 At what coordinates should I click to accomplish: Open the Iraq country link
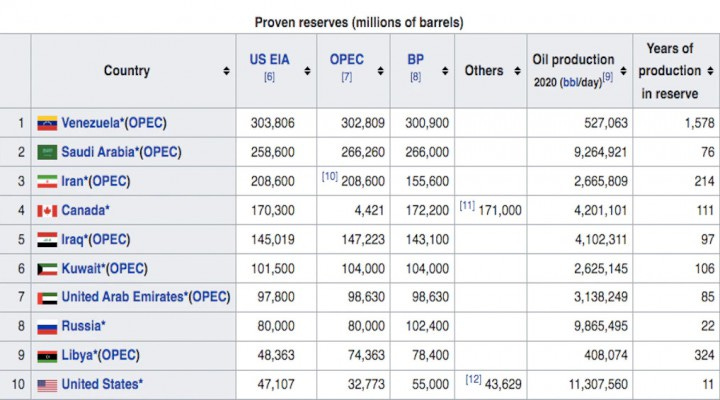pyautogui.click(x=73, y=240)
